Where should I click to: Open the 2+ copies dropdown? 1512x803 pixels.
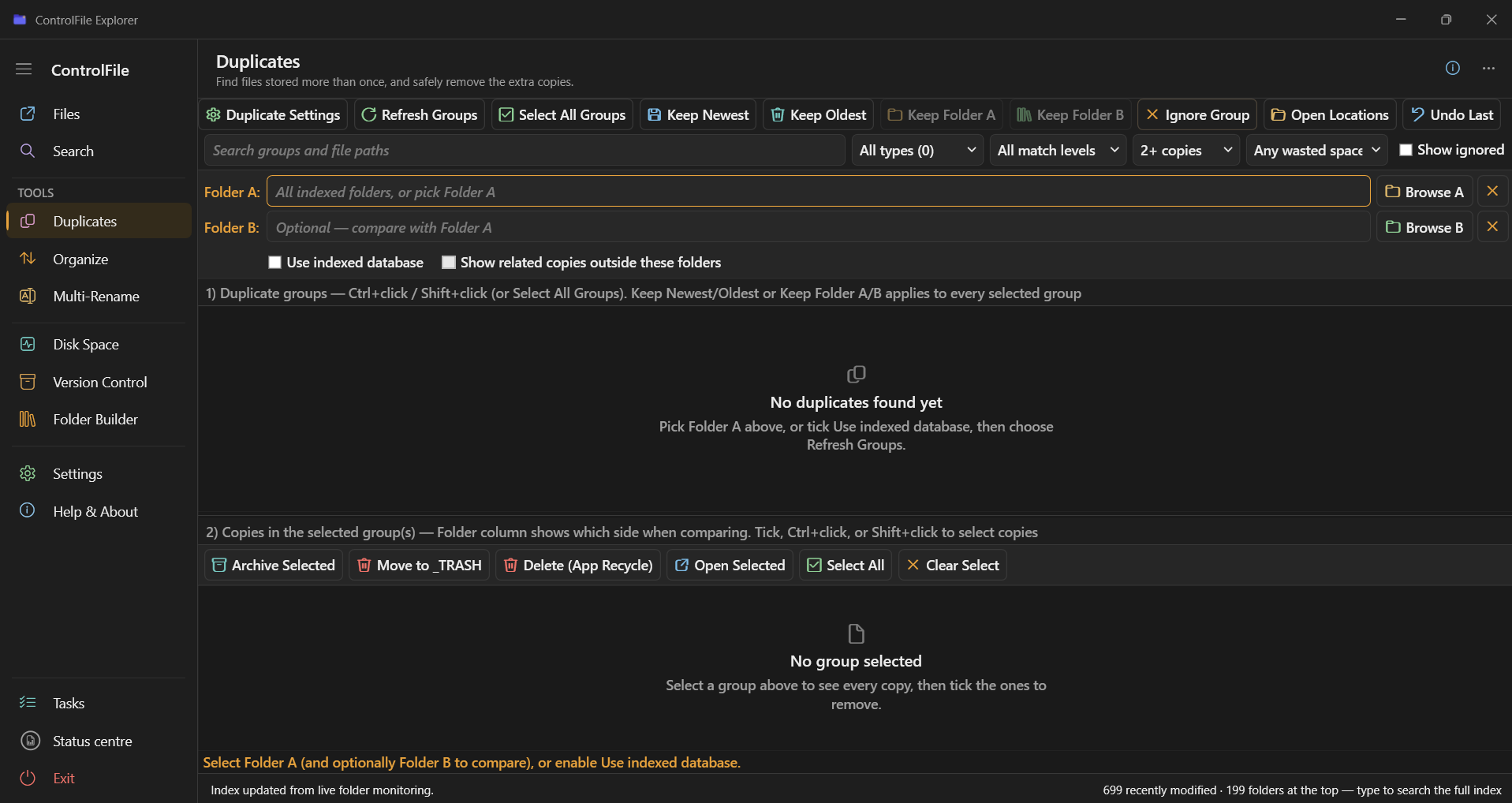1186,150
